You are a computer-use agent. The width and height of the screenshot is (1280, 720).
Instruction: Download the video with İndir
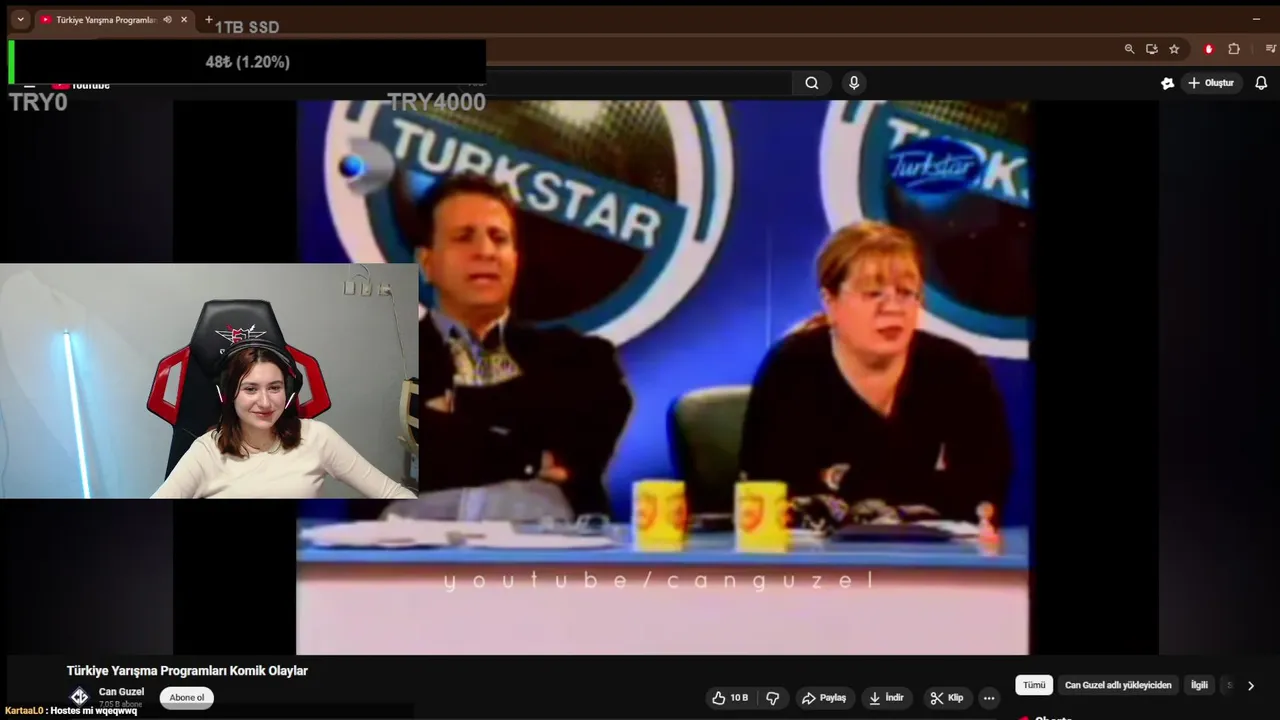point(886,698)
